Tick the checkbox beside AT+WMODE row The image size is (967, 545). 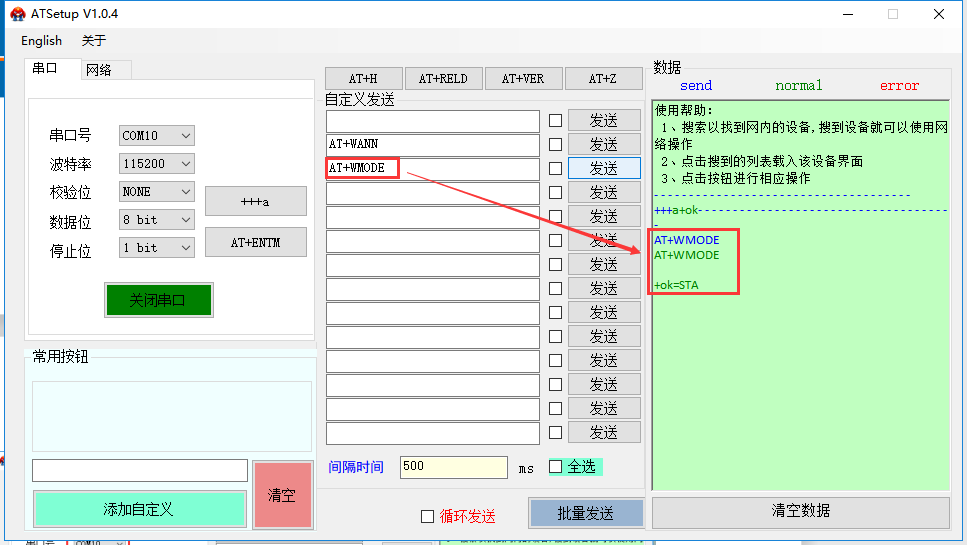[555, 168]
